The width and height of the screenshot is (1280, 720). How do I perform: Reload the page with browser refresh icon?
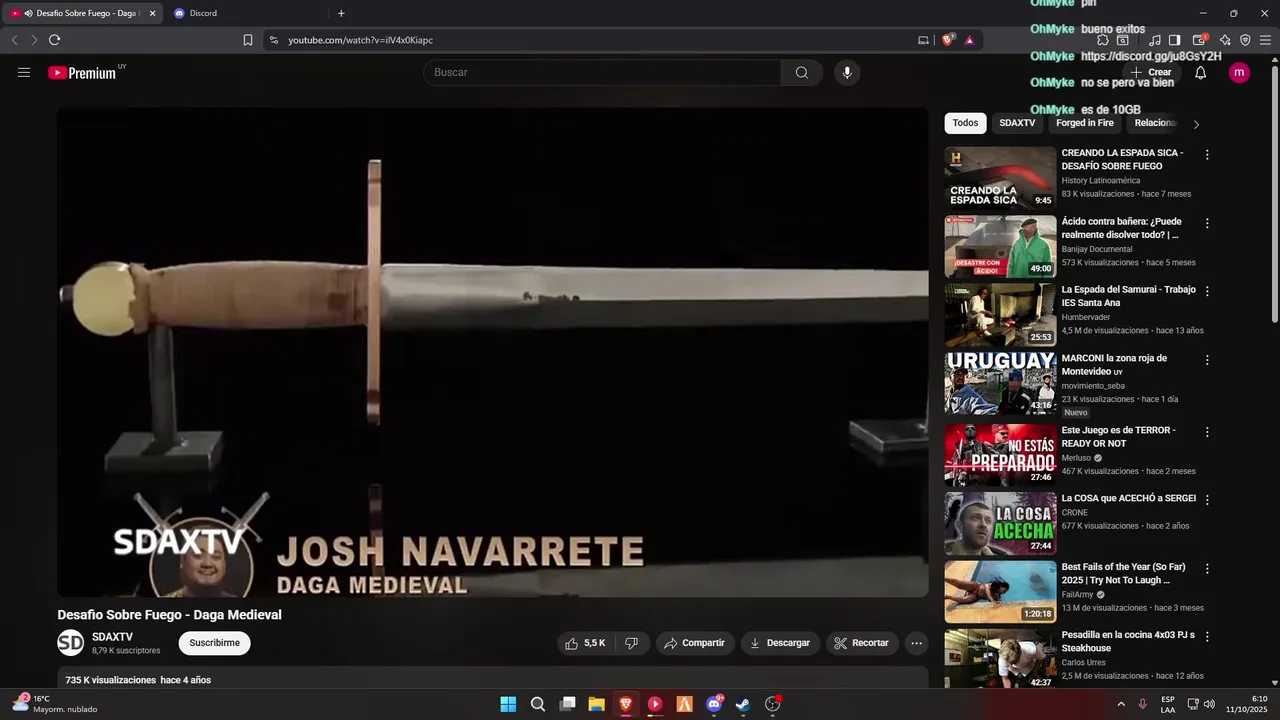pos(54,40)
